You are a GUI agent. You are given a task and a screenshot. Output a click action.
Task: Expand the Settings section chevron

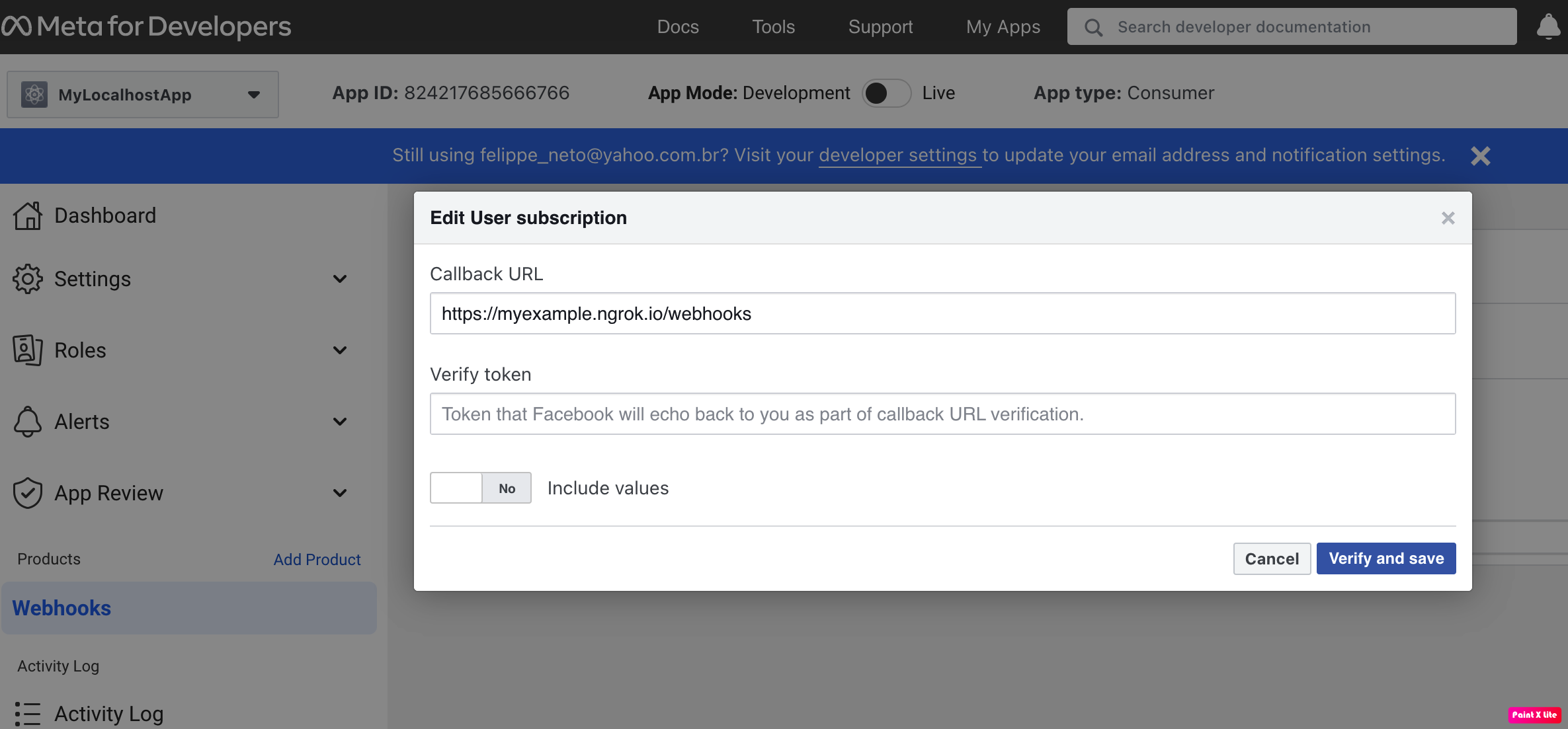click(x=340, y=279)
